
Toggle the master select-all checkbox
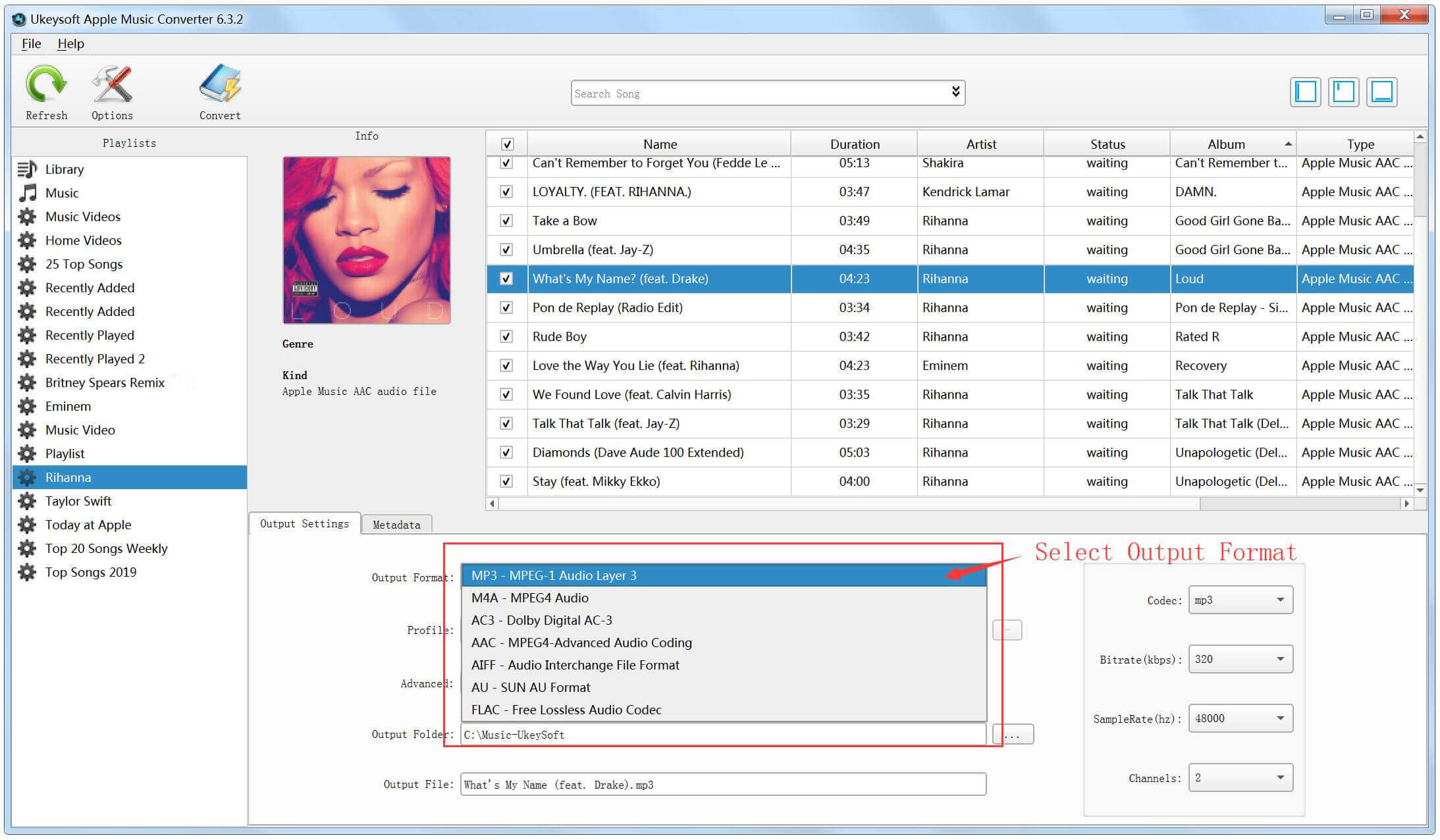click(507, 143)
